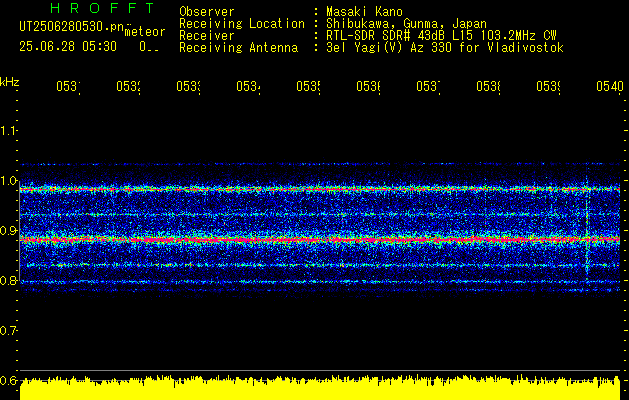Click the kHz axis unit label
The width and height of the screenshot is (629, 400).
tap(9, 82)
